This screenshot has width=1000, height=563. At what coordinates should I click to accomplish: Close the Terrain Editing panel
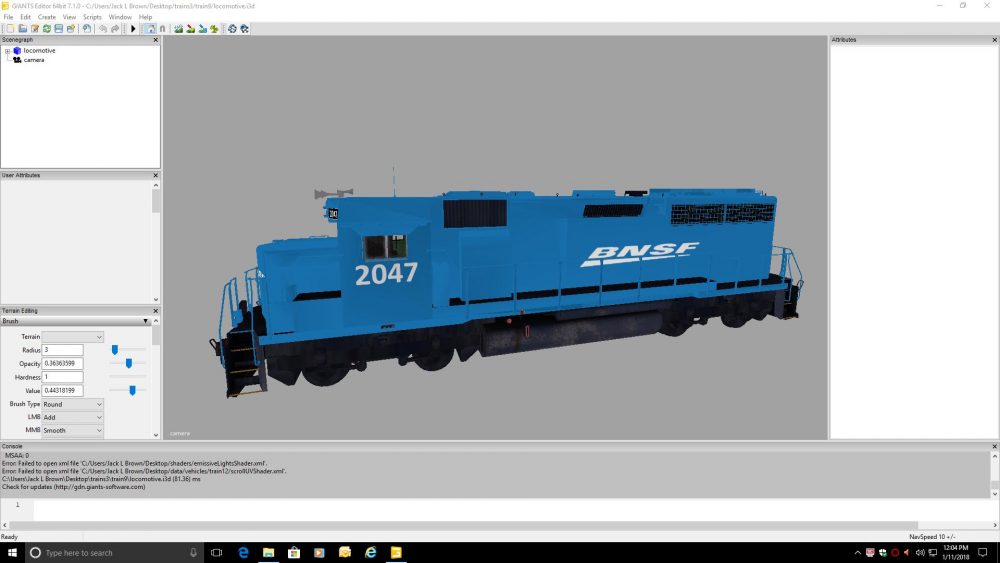156,311
